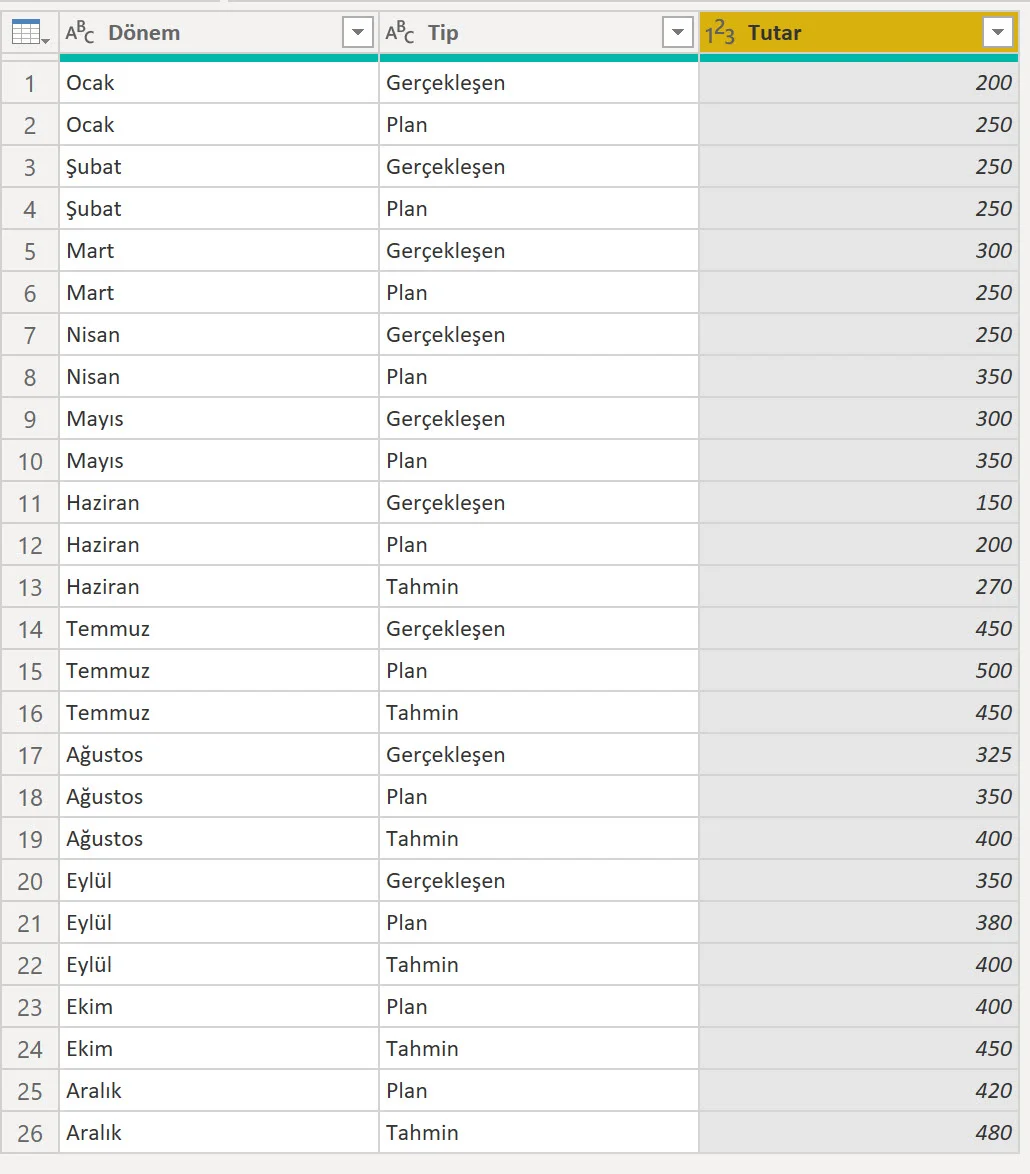Open the Tutar column filter dropdown
Viewport: 1030px width, 1174px height.
point(997,33)
